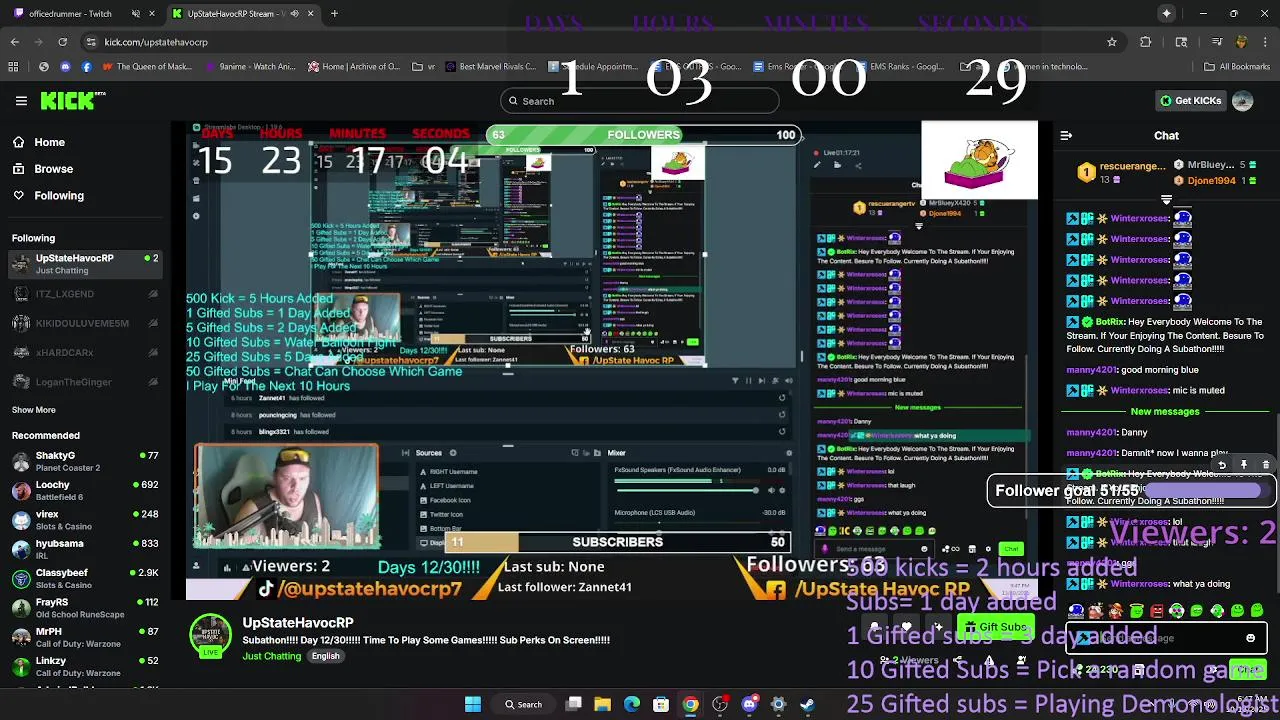The width and height of the screenshot is (1280, 720).
Task: Open recommended channel FrayRS
Action: point(84,608)
